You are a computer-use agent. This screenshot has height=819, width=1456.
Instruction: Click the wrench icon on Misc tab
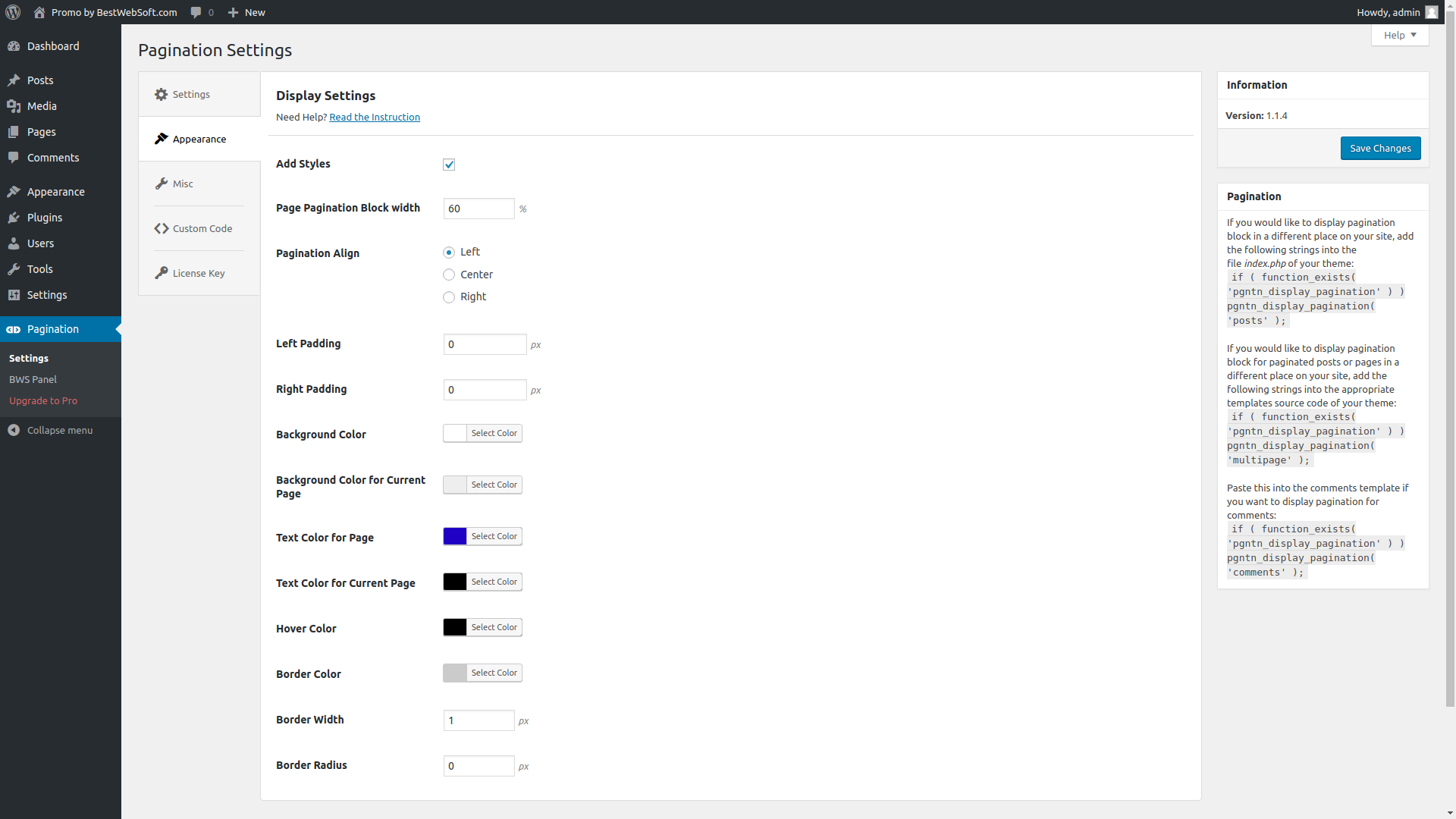tap(161, 184)
